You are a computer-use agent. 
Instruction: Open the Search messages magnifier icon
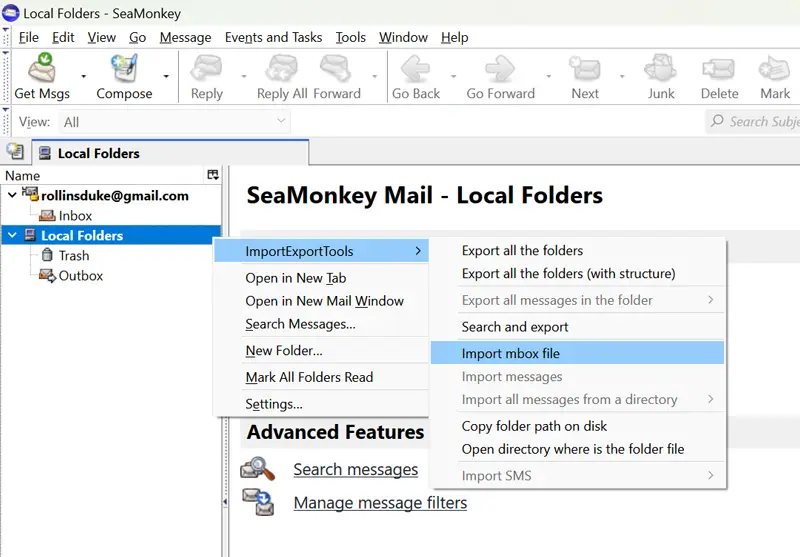(258, 469)
